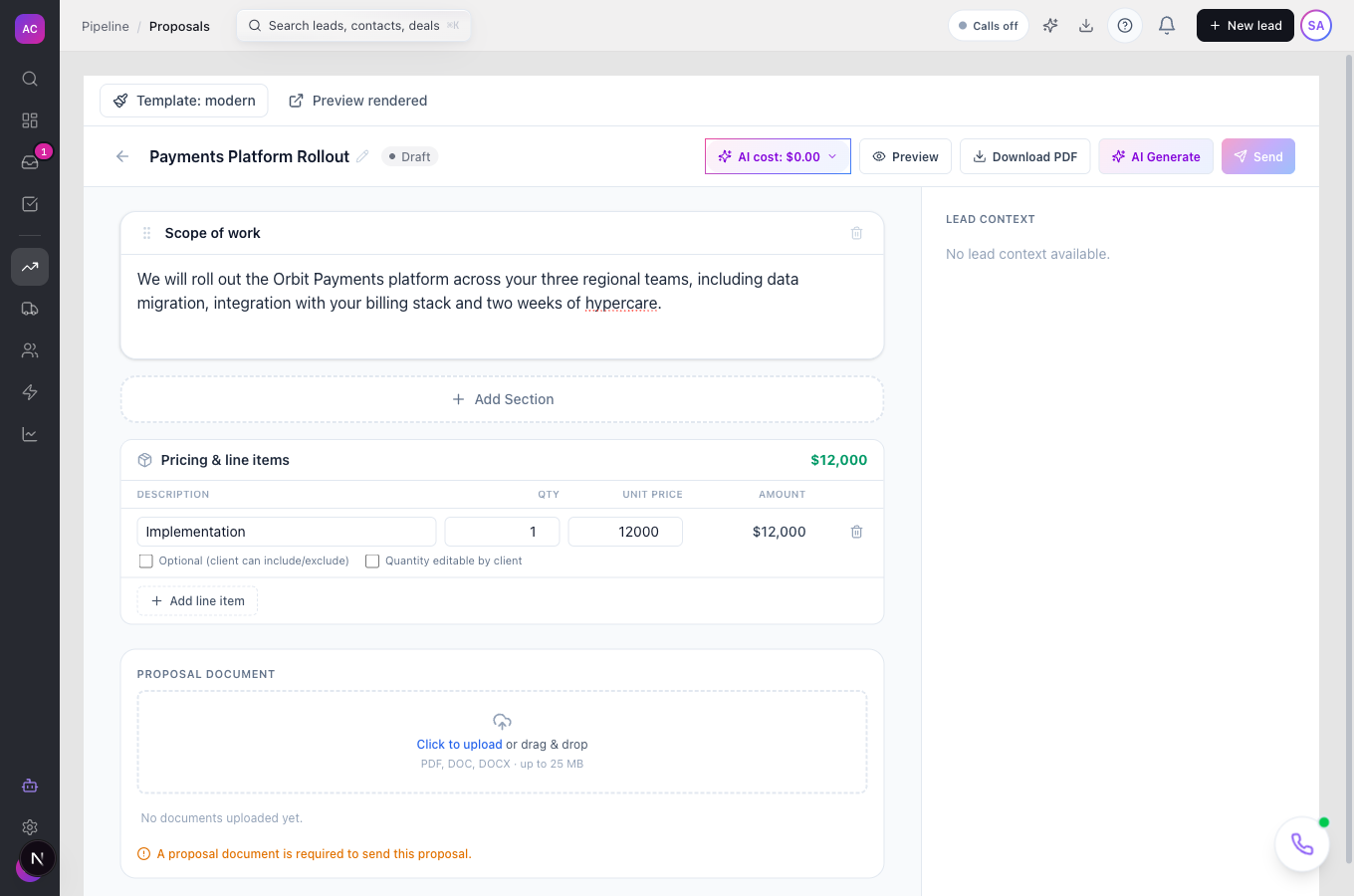Click the Click to upload link
Image resolution: width=1354 pixels, height=896 pixels.
[459, 745]
